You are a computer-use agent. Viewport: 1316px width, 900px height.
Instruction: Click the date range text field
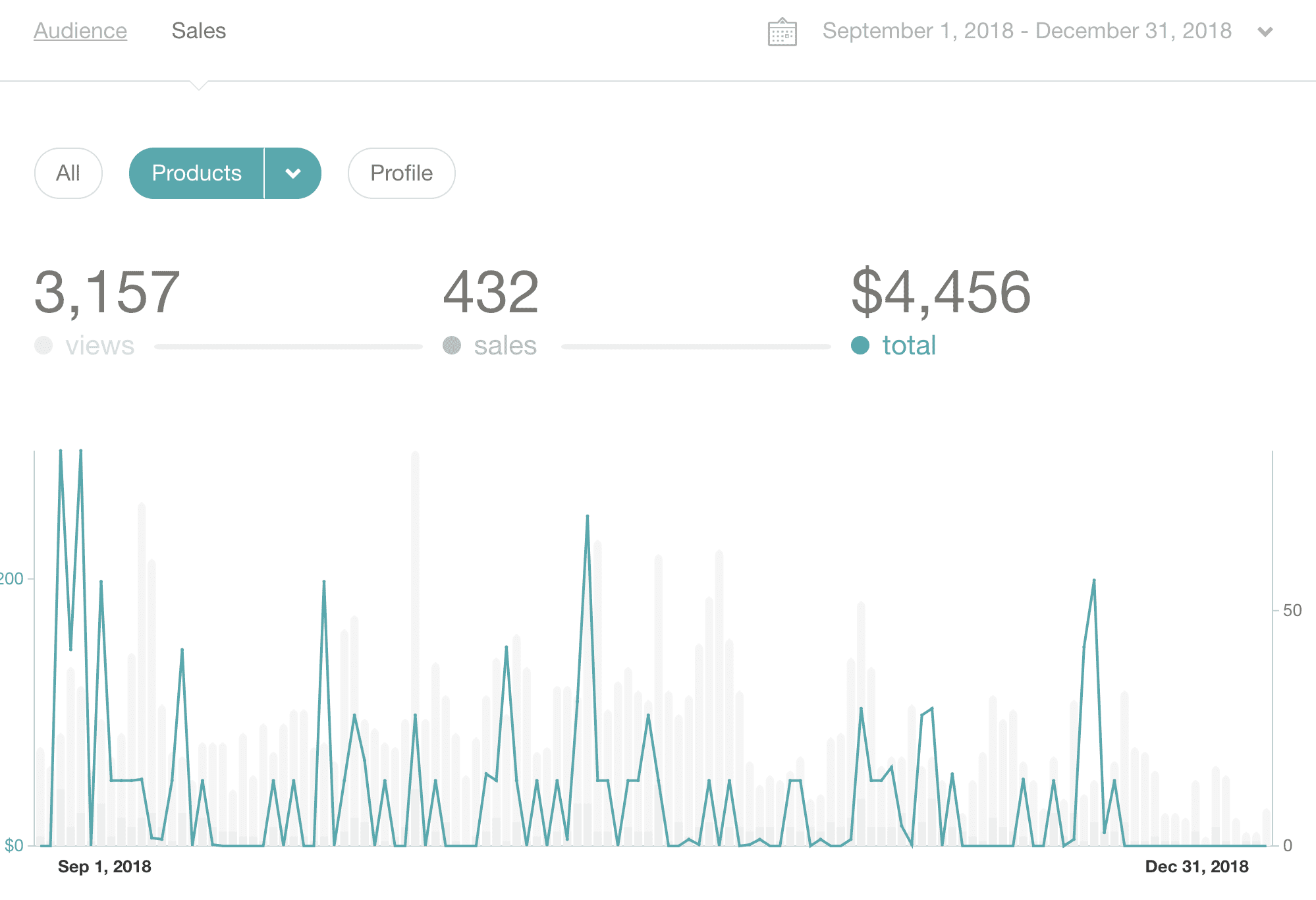coord(1026,31)
